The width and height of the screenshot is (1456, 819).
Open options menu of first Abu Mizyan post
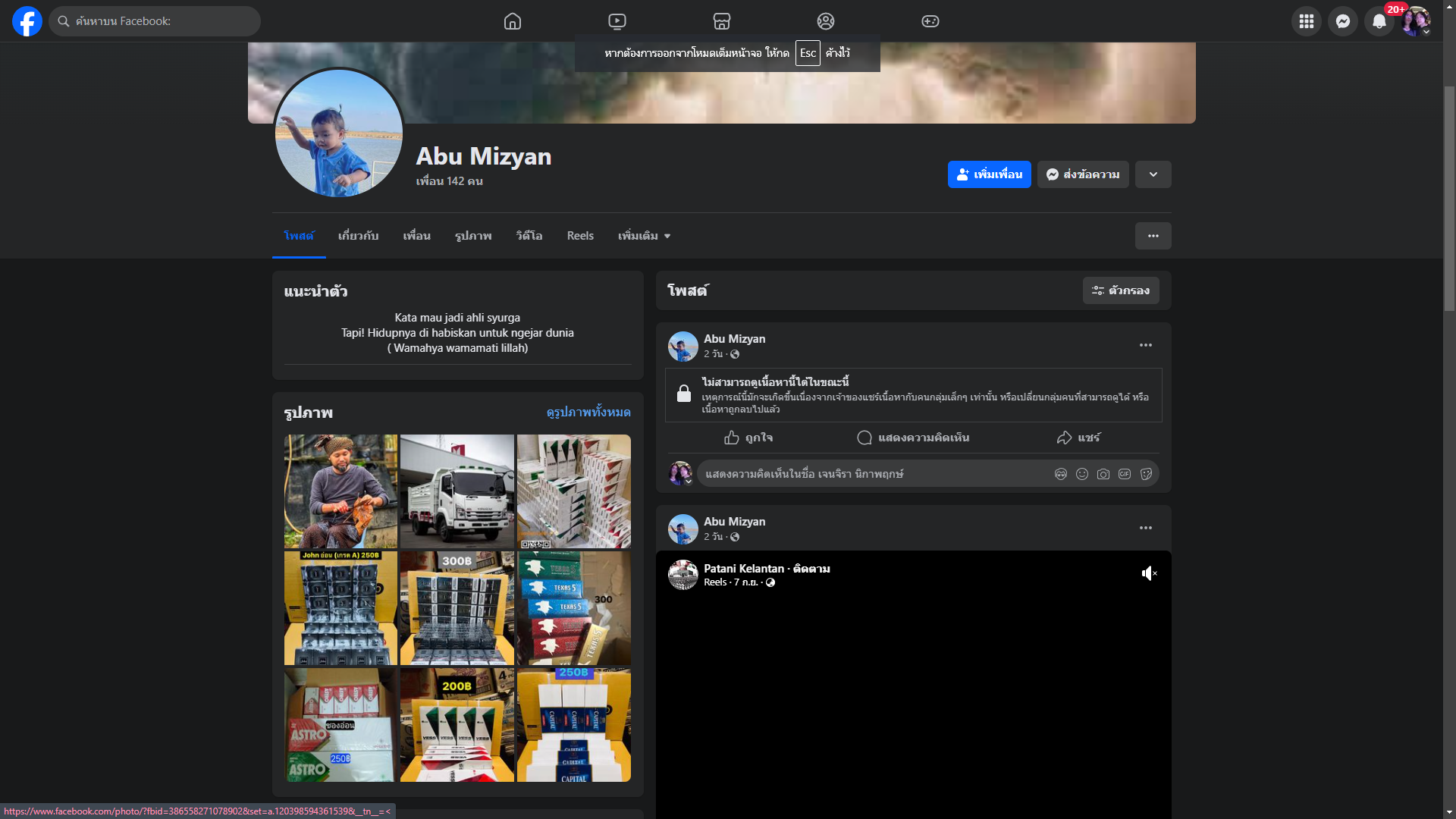tap(1145, 345)
